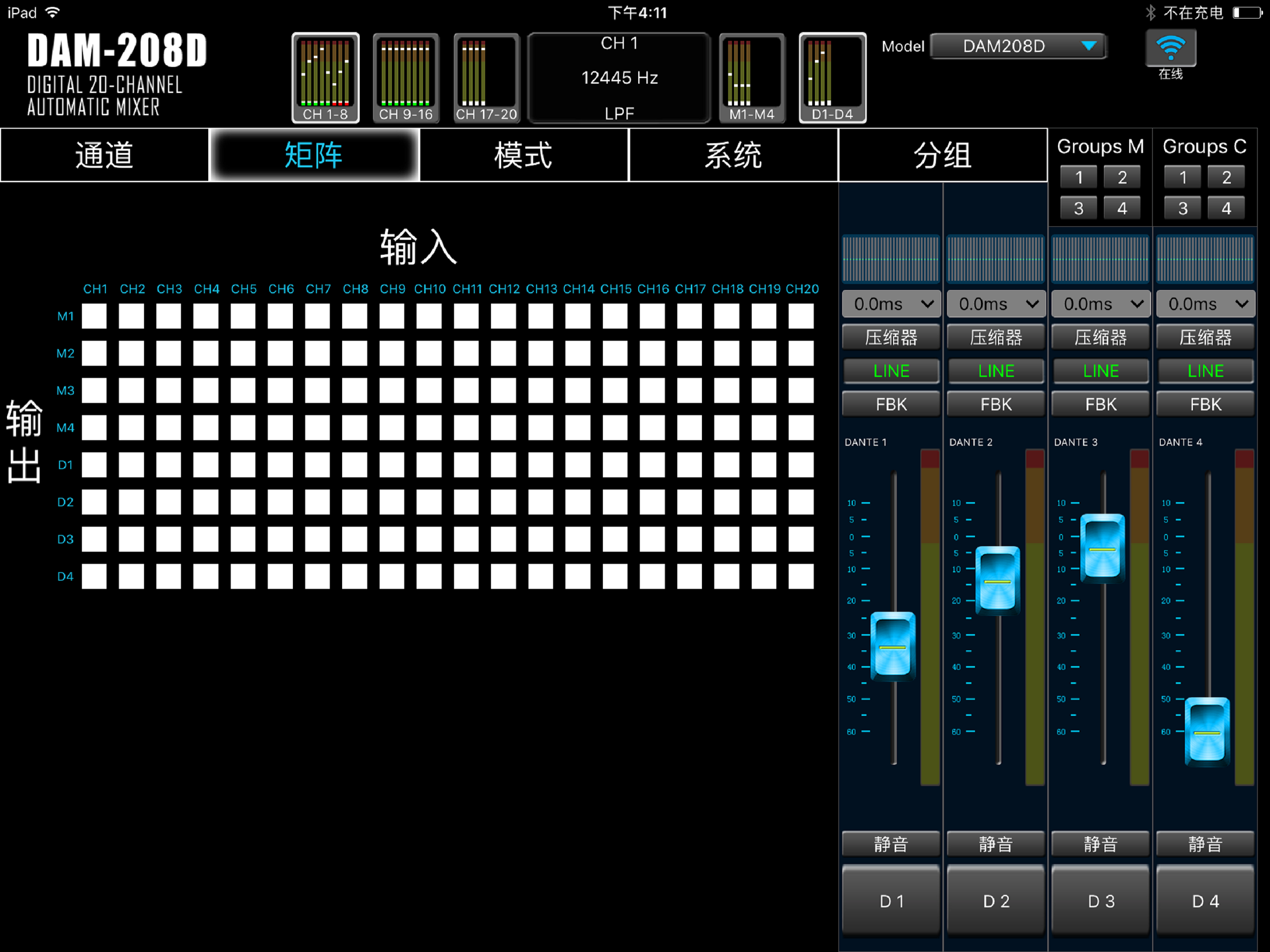Image resolution: width=1270 pixels, height=952 pixels.
Task: Select Groups M button 4
Action: click(1122, 208)
